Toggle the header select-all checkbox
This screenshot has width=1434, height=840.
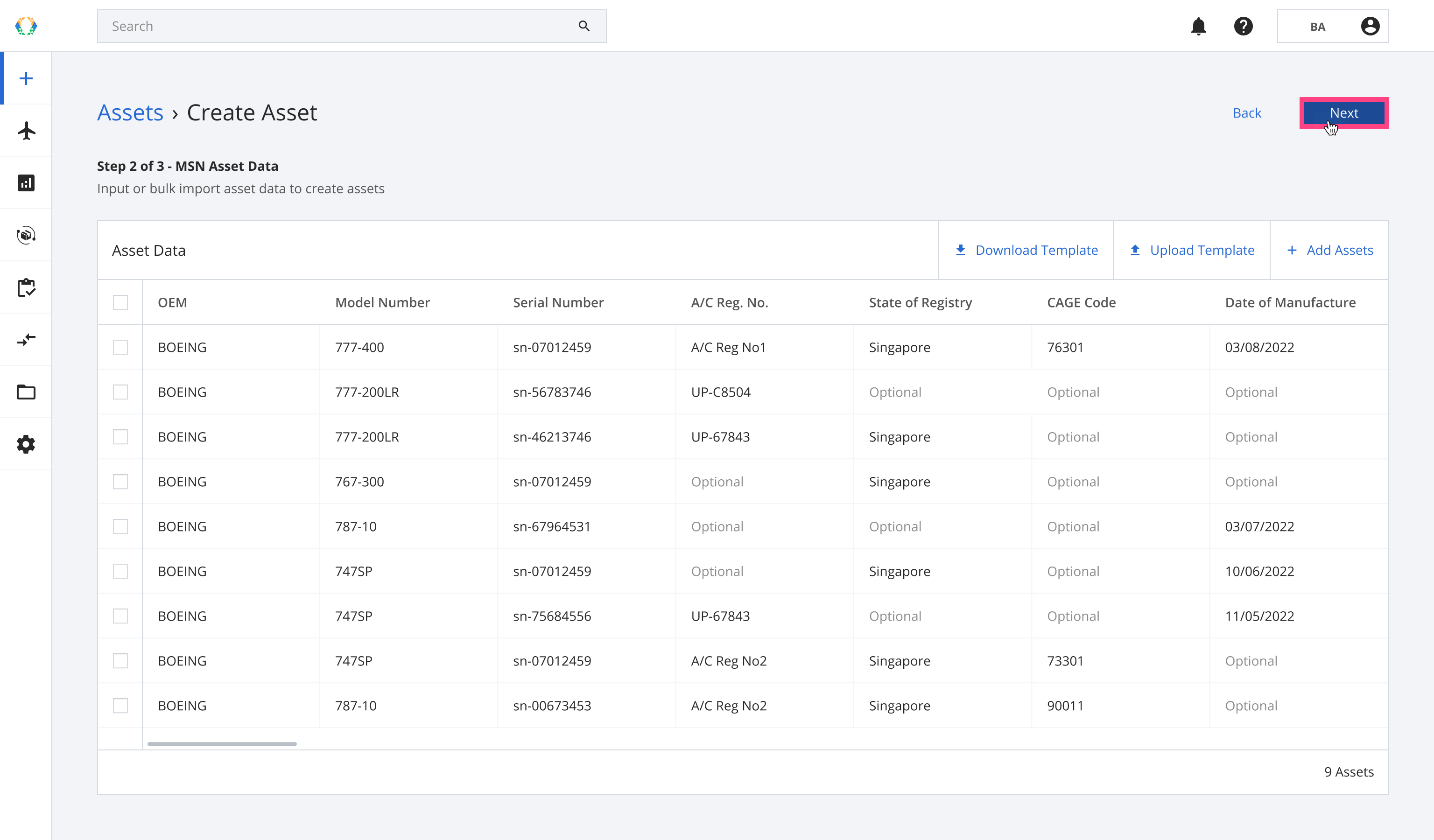coord(120,302)
